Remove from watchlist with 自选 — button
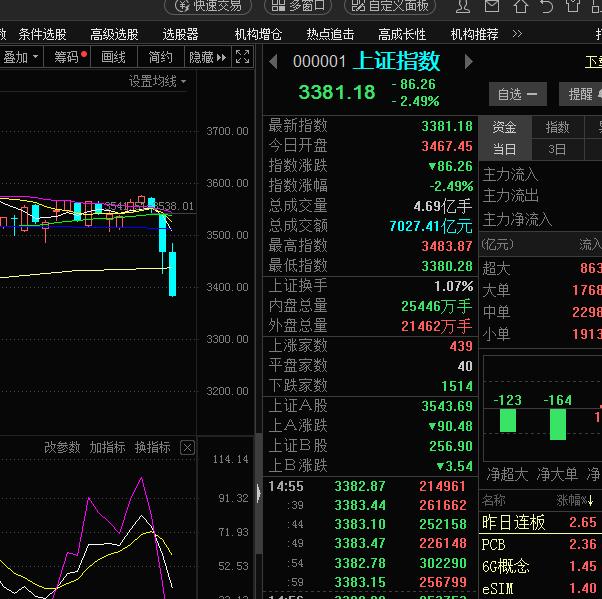Image resolution: width=602 pixels, height=599 pixels. (x=518, y=94)
